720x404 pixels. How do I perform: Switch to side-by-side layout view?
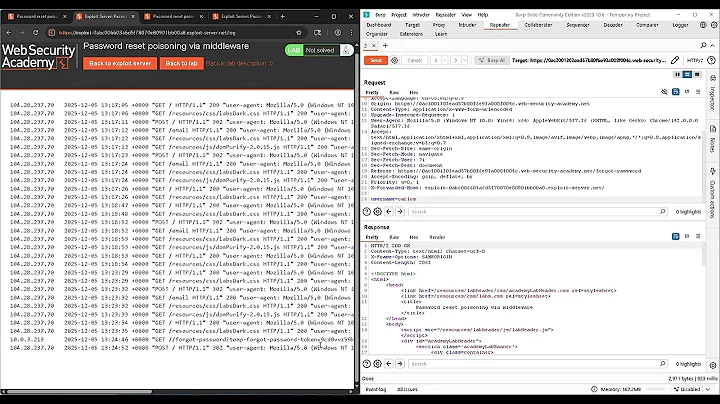(677, 74)
